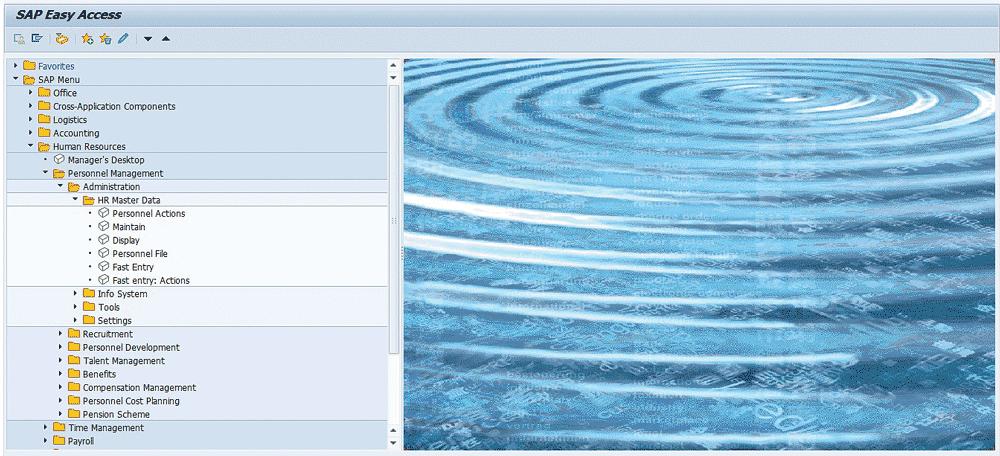Click Delete Favorites star-trash icon

(x=105, y=39)
